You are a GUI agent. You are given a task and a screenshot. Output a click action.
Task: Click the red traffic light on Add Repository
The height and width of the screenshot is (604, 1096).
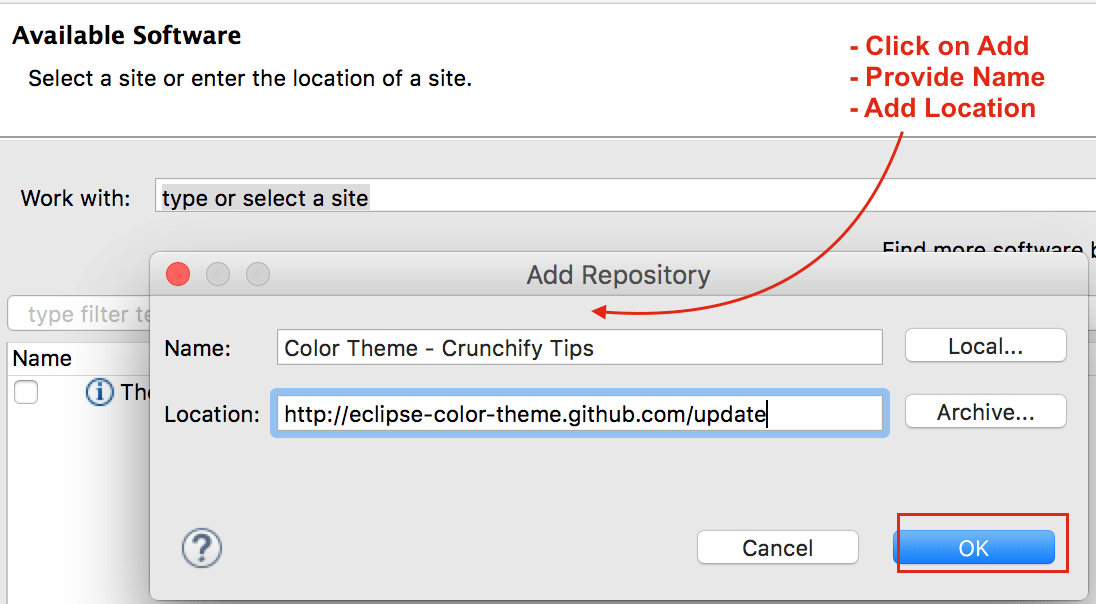(178, 274)
